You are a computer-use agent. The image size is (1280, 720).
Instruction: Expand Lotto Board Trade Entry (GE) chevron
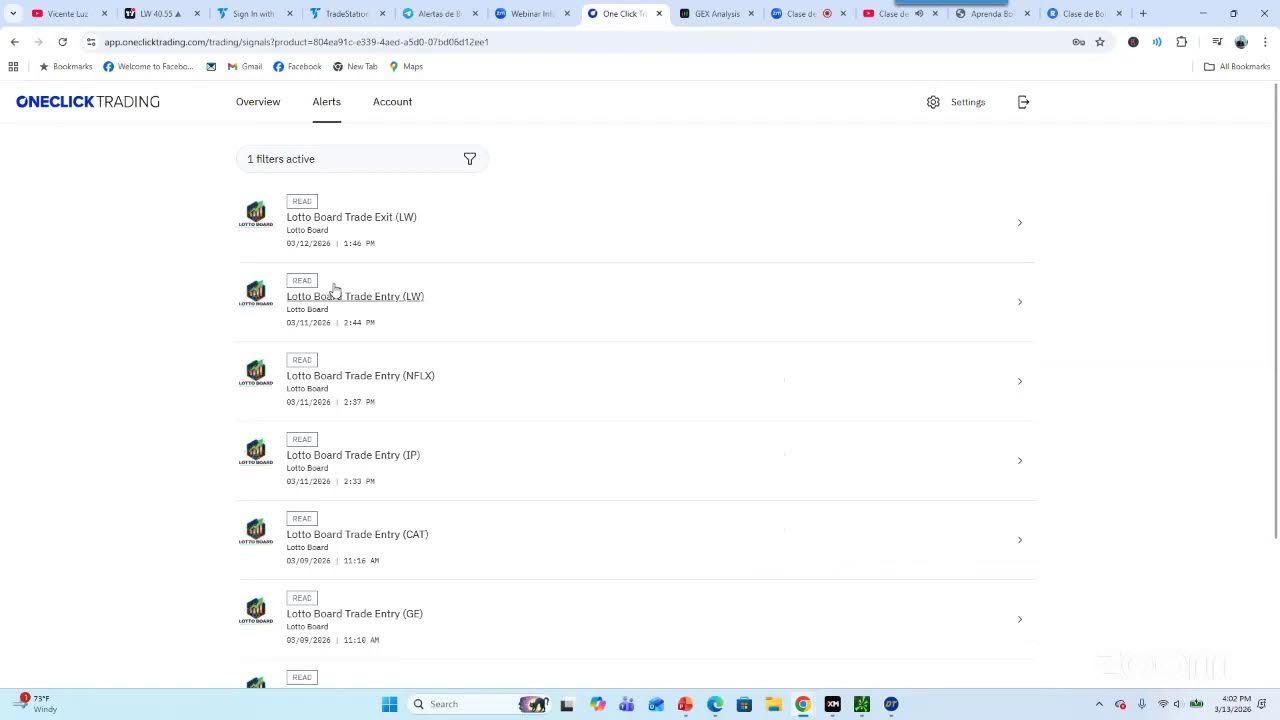click(x=1020, y=619)
